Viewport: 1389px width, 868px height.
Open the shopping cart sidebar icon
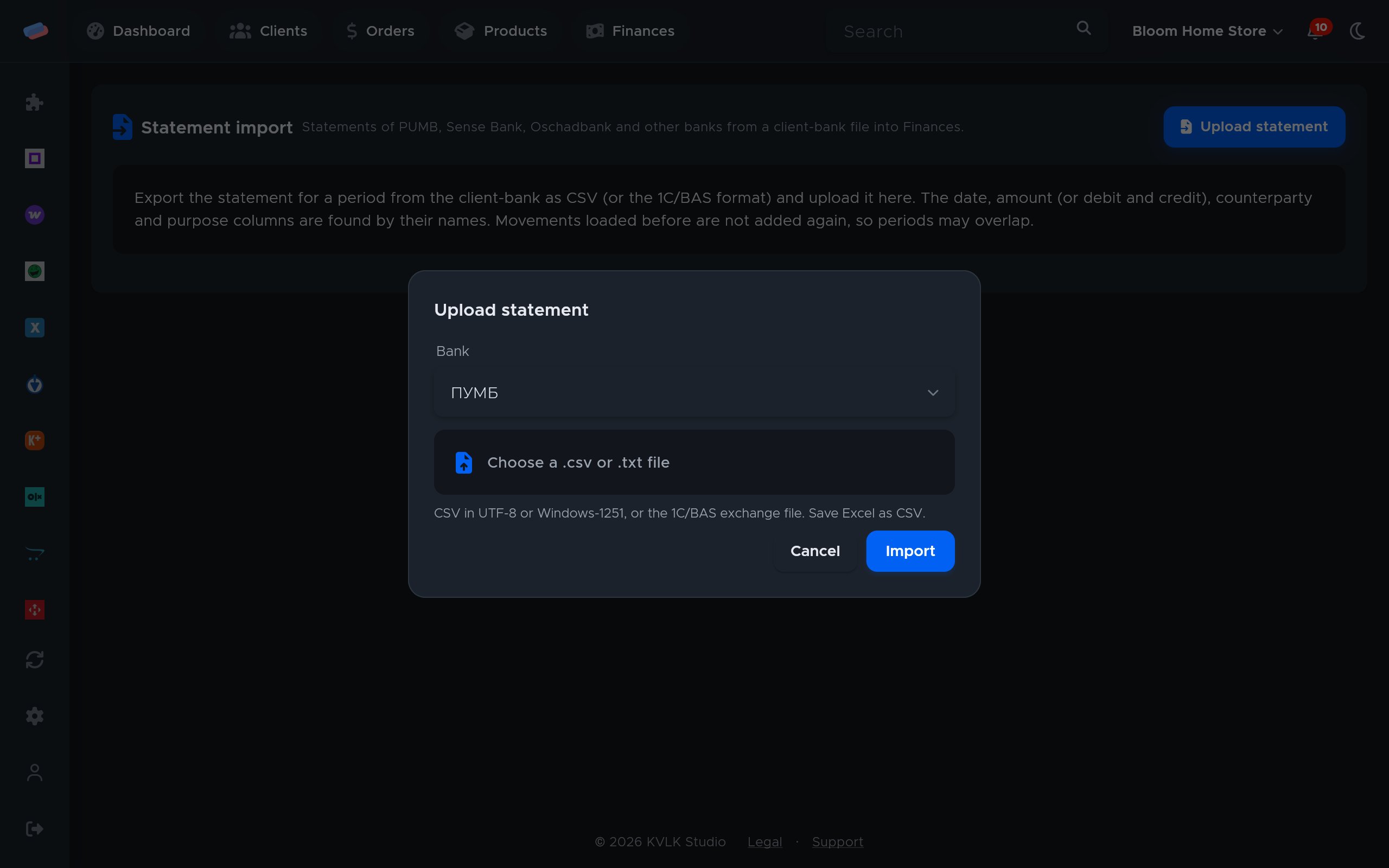tap(34, 553)
